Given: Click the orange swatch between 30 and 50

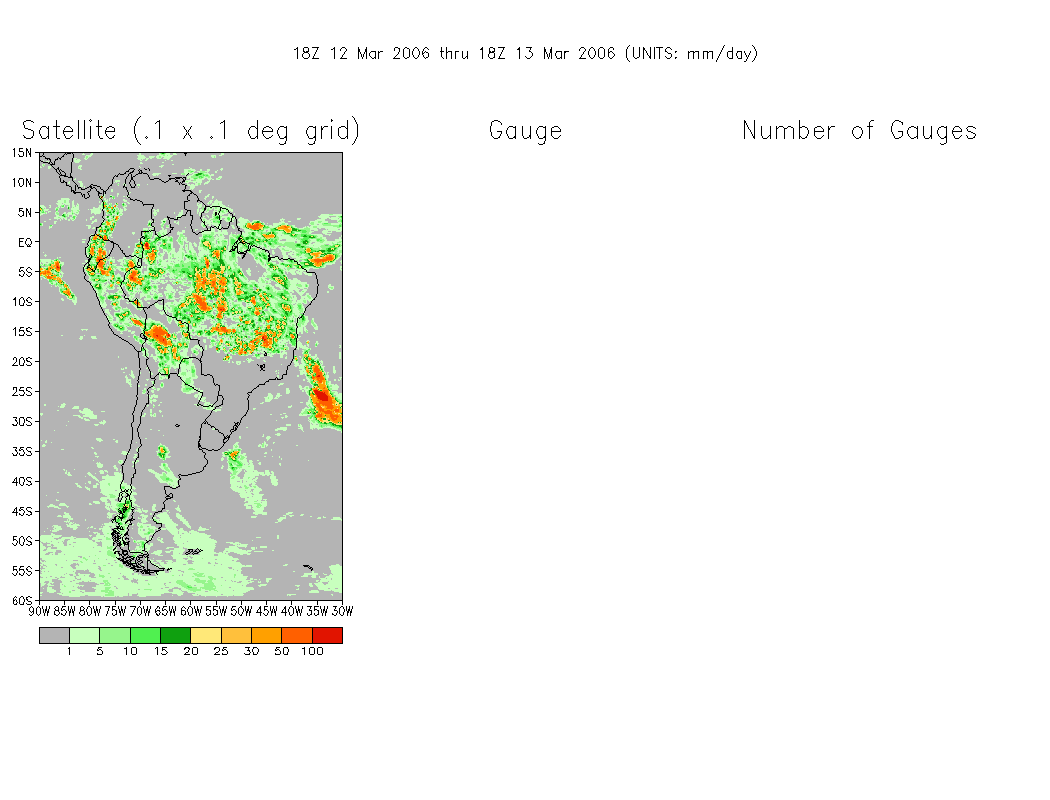Looking at the screenshot, I should pyautogui.click(x=267, y=635).
